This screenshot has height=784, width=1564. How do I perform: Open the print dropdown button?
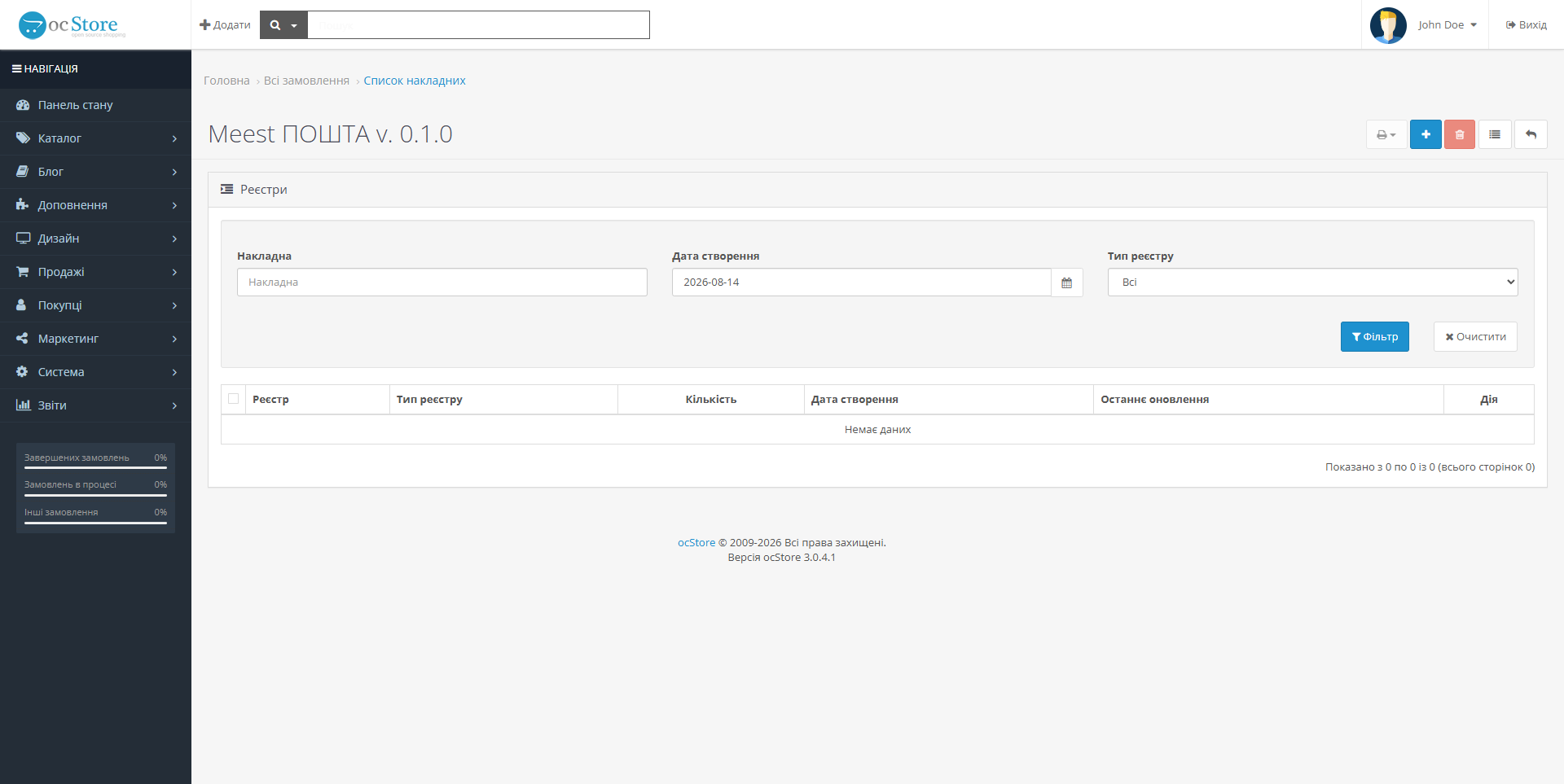(1386, 134)
